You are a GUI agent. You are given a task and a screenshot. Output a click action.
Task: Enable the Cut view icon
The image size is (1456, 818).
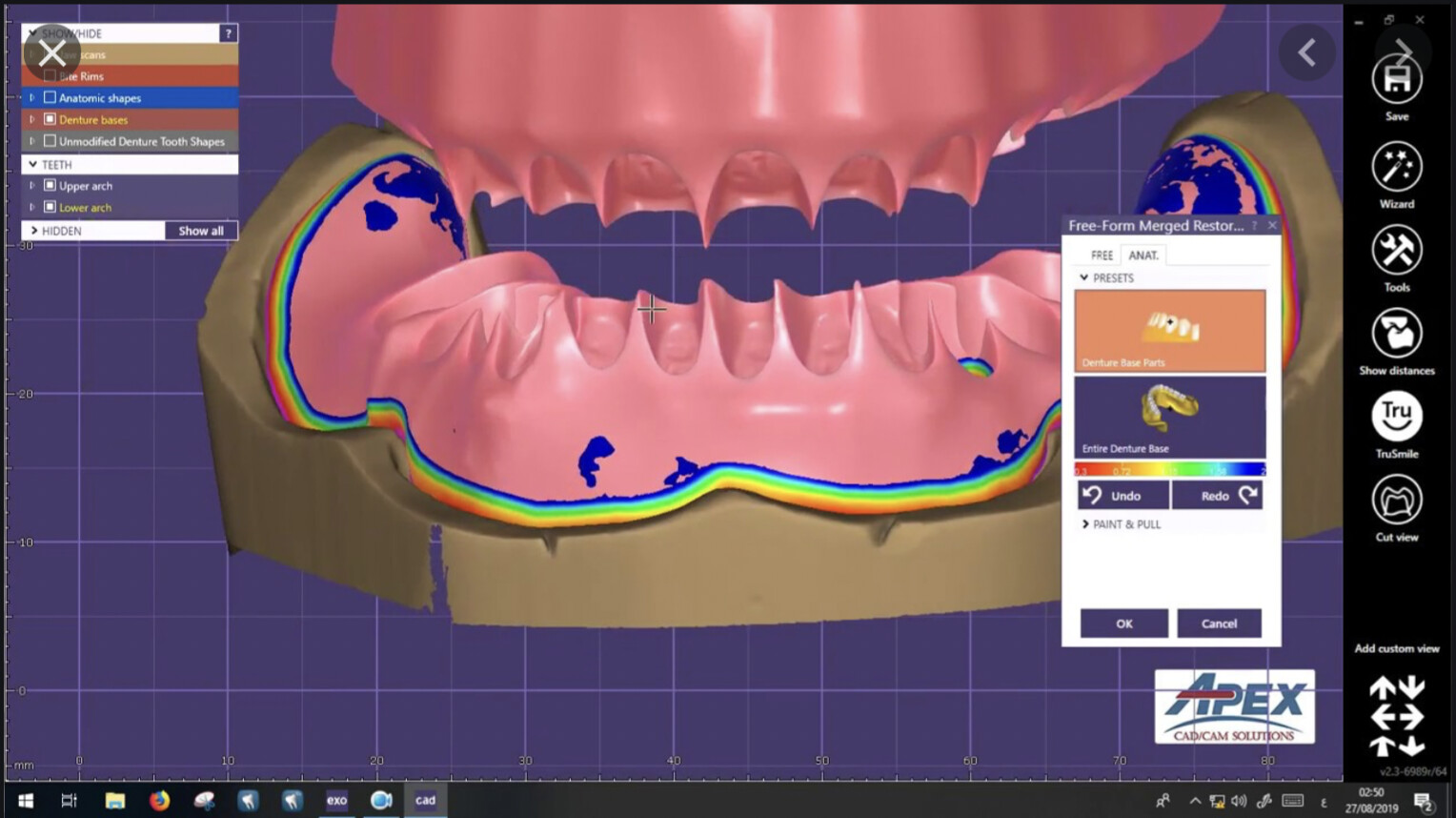click(1396, 501)
